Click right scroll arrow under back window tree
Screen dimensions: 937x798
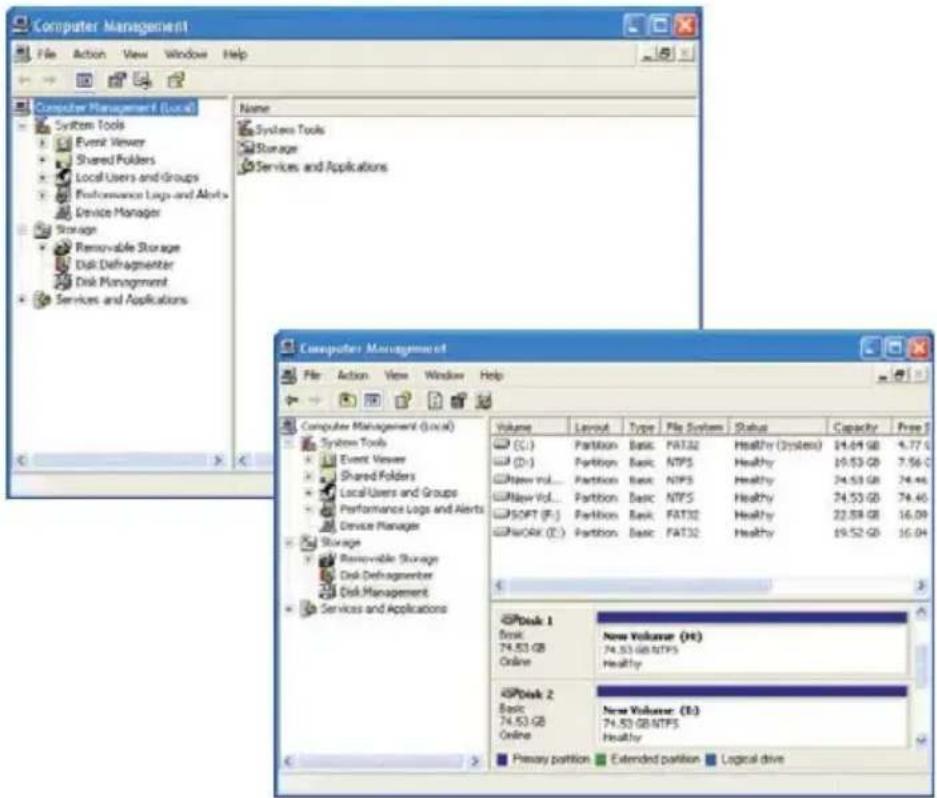(x=218, y=460)
